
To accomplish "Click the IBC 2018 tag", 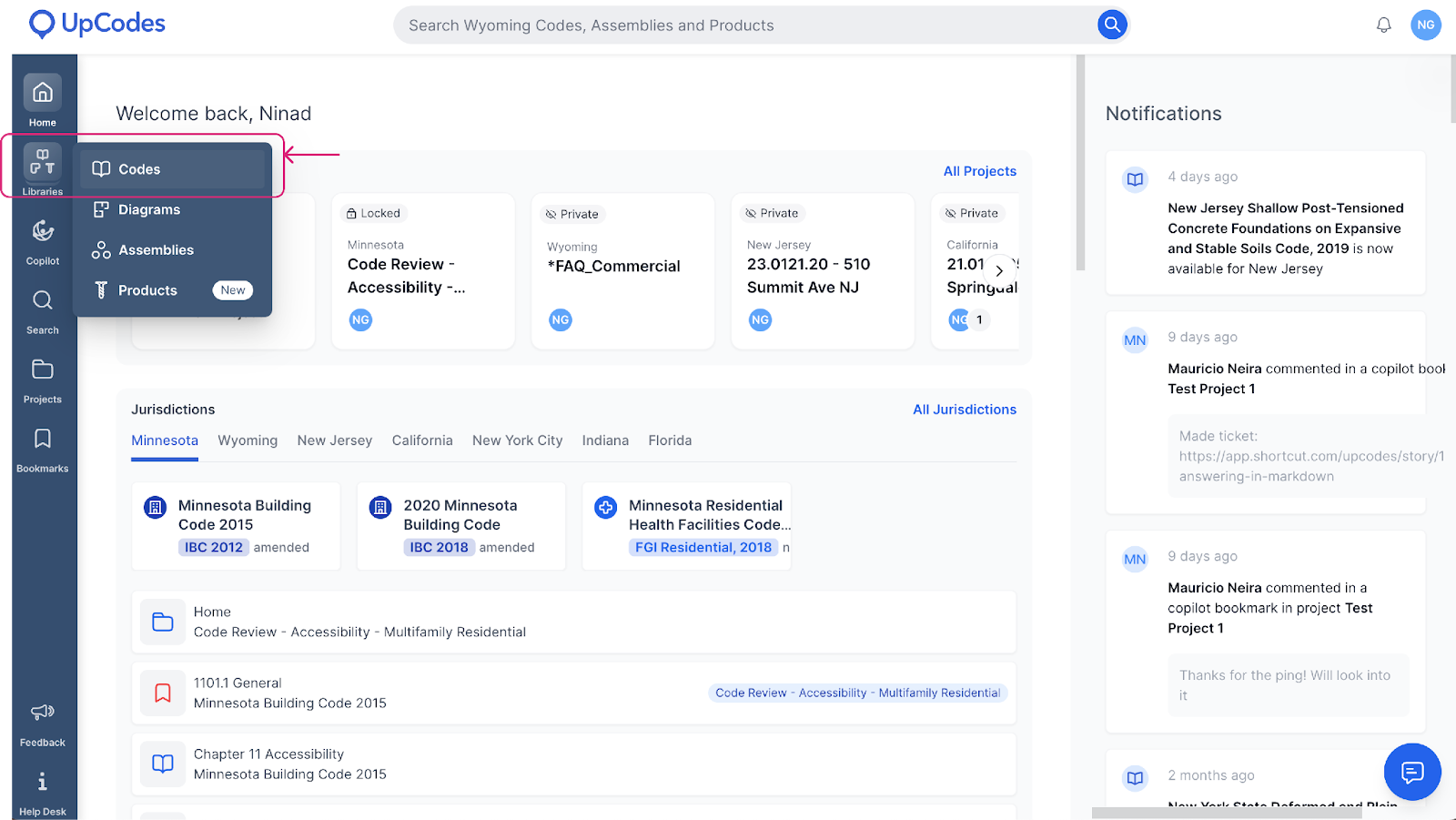I will tap(439, 547).
